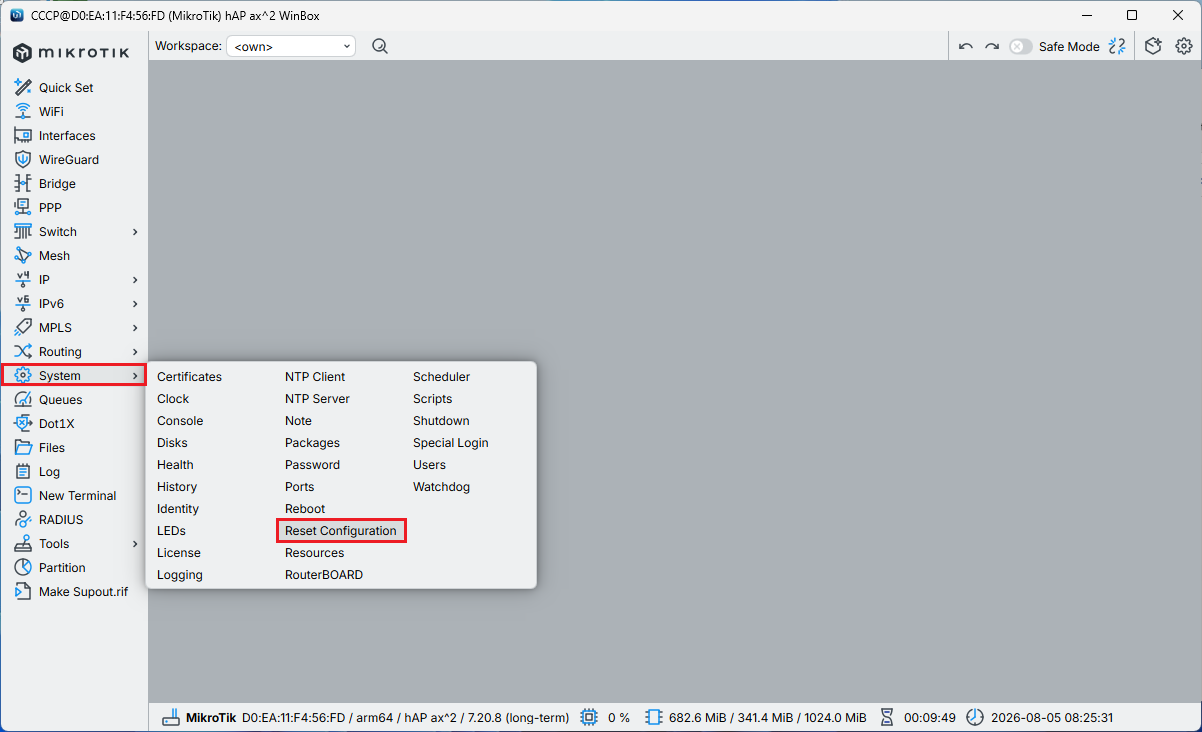The width and height of the screenshot is (1202, 732).
Task: Expand the Tools submenu
Action: [135, 544]
